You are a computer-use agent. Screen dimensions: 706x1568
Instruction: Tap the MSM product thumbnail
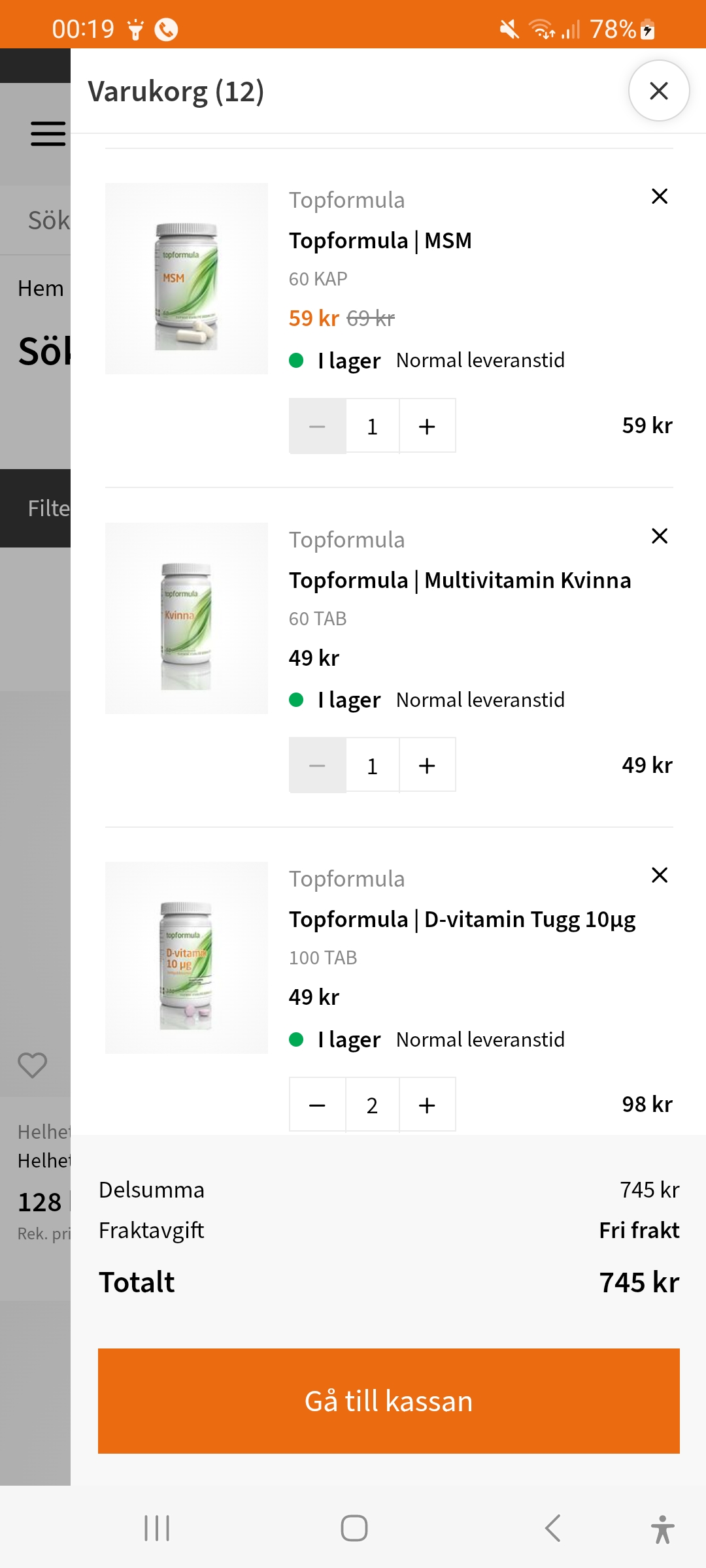point(186,279)
